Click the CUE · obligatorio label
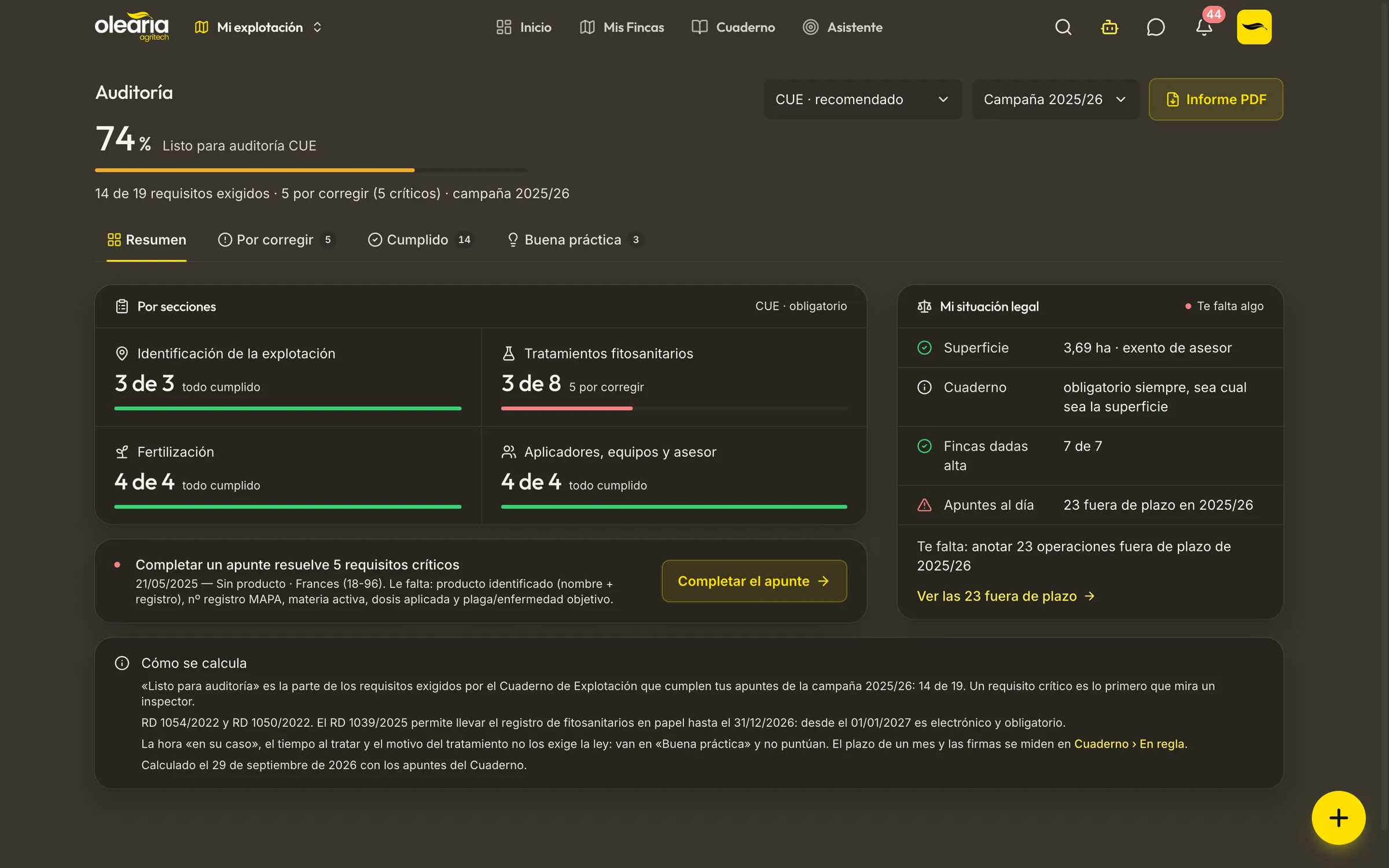 pos(801,307)
